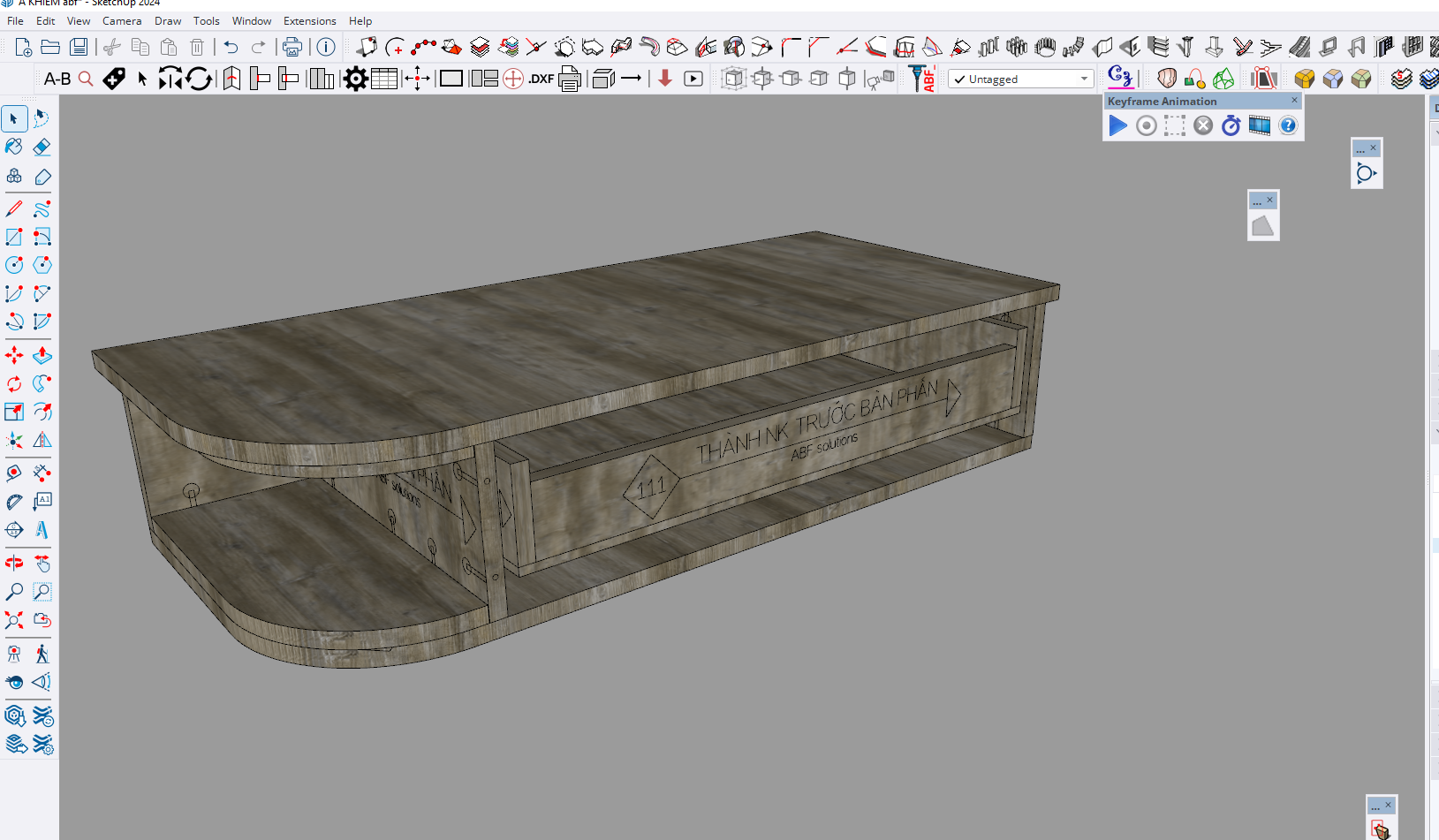This screenshot has height=840, width=1439.
Task: Choose the Tape Measure tool
Action: coord(14,473)
